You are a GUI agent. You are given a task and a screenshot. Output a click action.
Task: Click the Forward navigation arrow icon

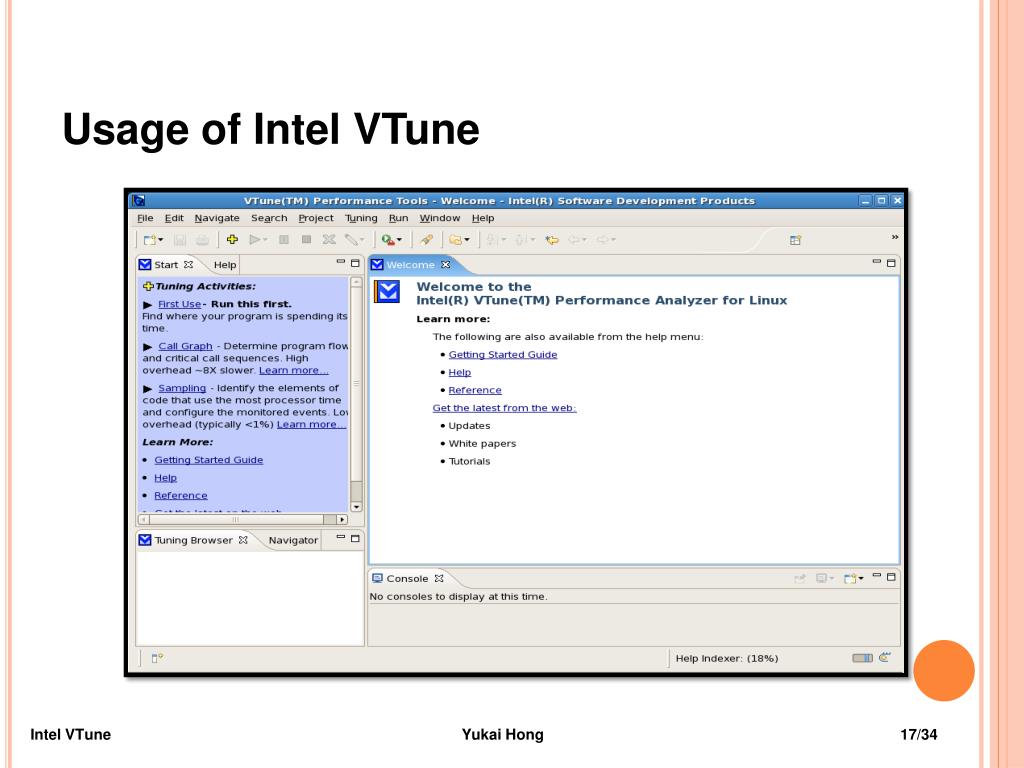click(x=603, y=240)
